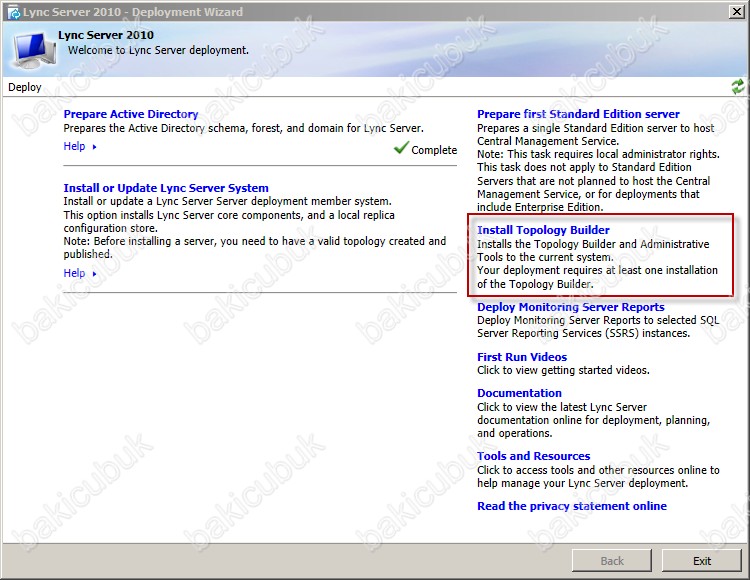Open Prepare Active Directory link
Screen dimensions: 750x580
point(131,114)
